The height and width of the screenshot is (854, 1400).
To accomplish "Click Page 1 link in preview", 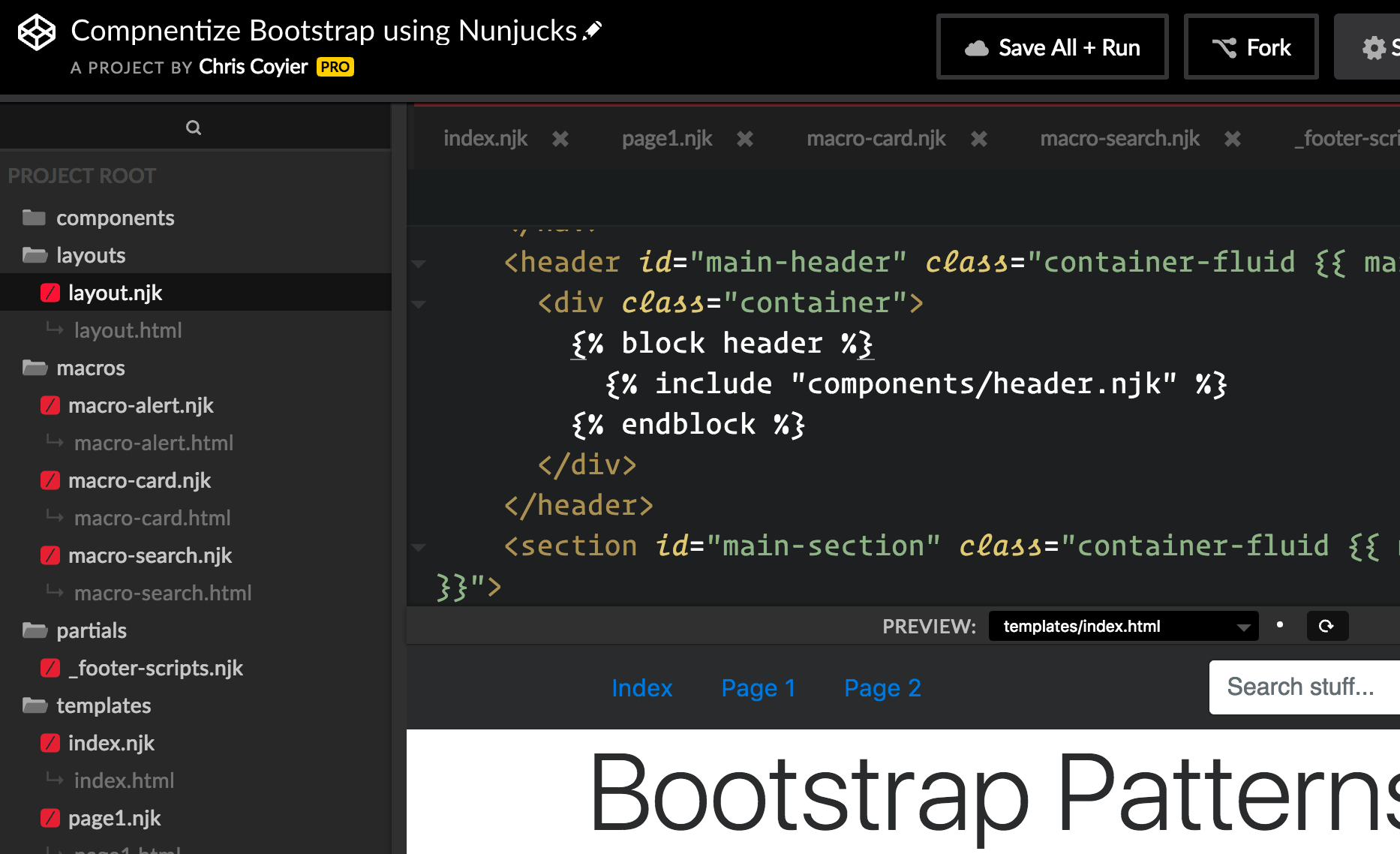I will coord(759,687).
